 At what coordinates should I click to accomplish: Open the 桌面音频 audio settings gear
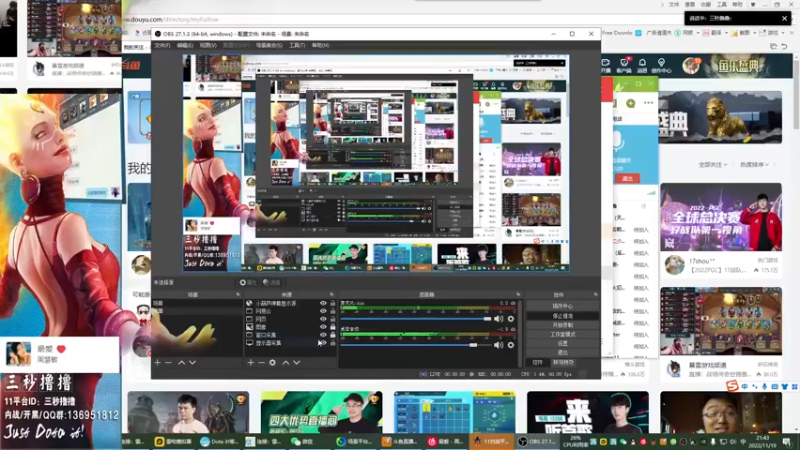511,345
